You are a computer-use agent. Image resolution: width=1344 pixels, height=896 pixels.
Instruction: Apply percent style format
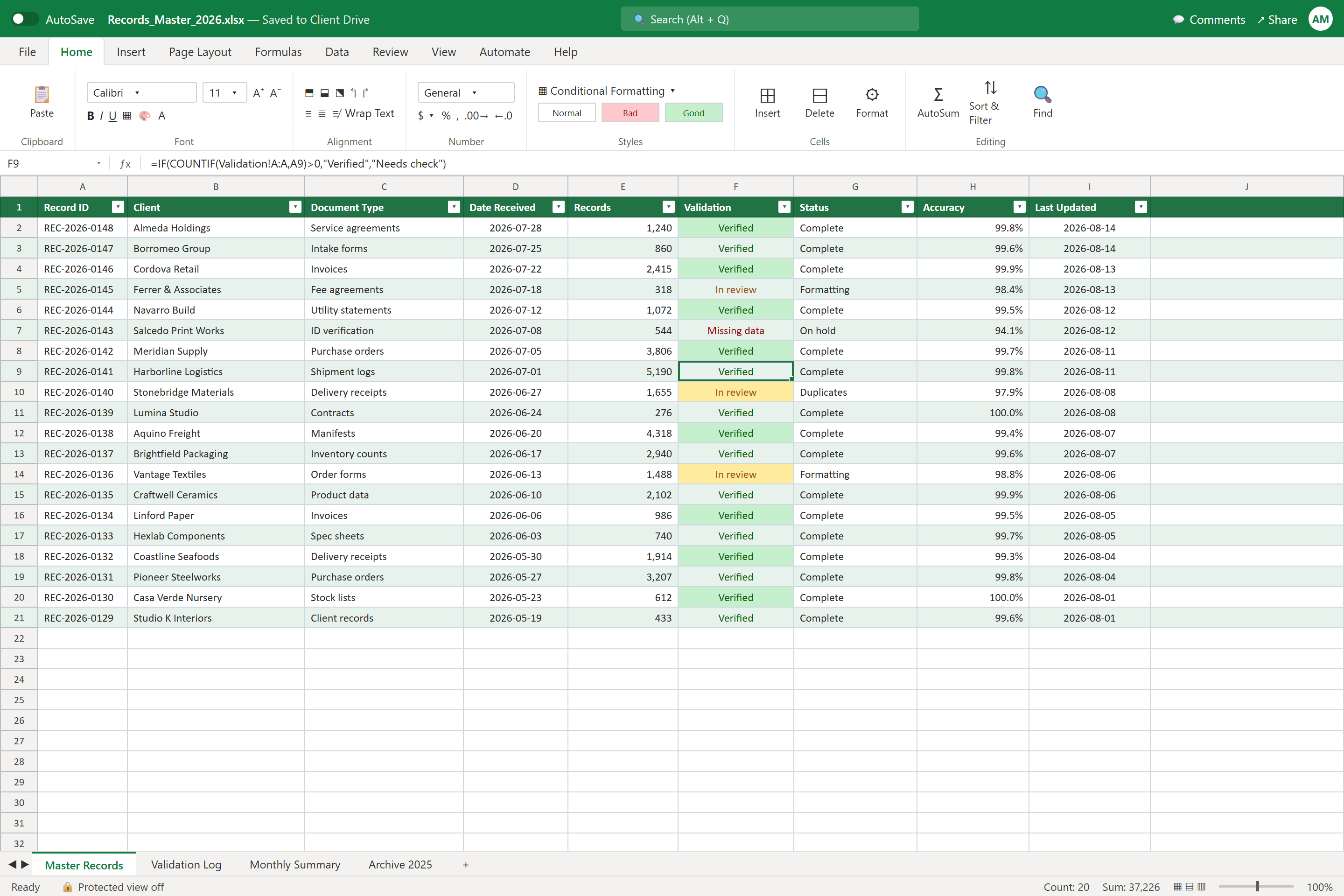point(446,116)
